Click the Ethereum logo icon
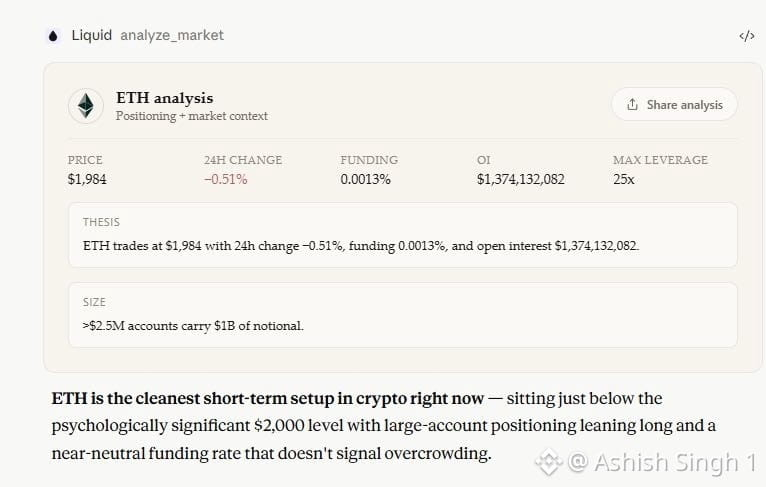Image resolution: width=766 pixels, height=487 pixels. pyautogui.click(x=86, y=106)
